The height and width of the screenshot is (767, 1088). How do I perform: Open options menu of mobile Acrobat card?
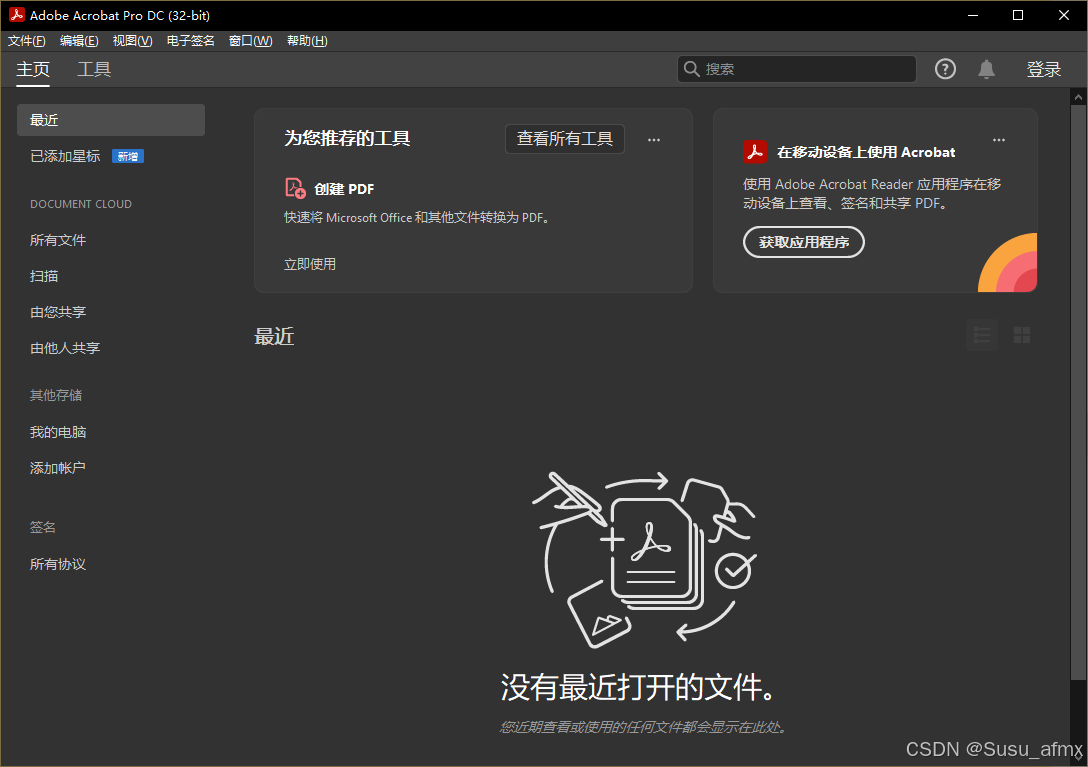point(998,140)
